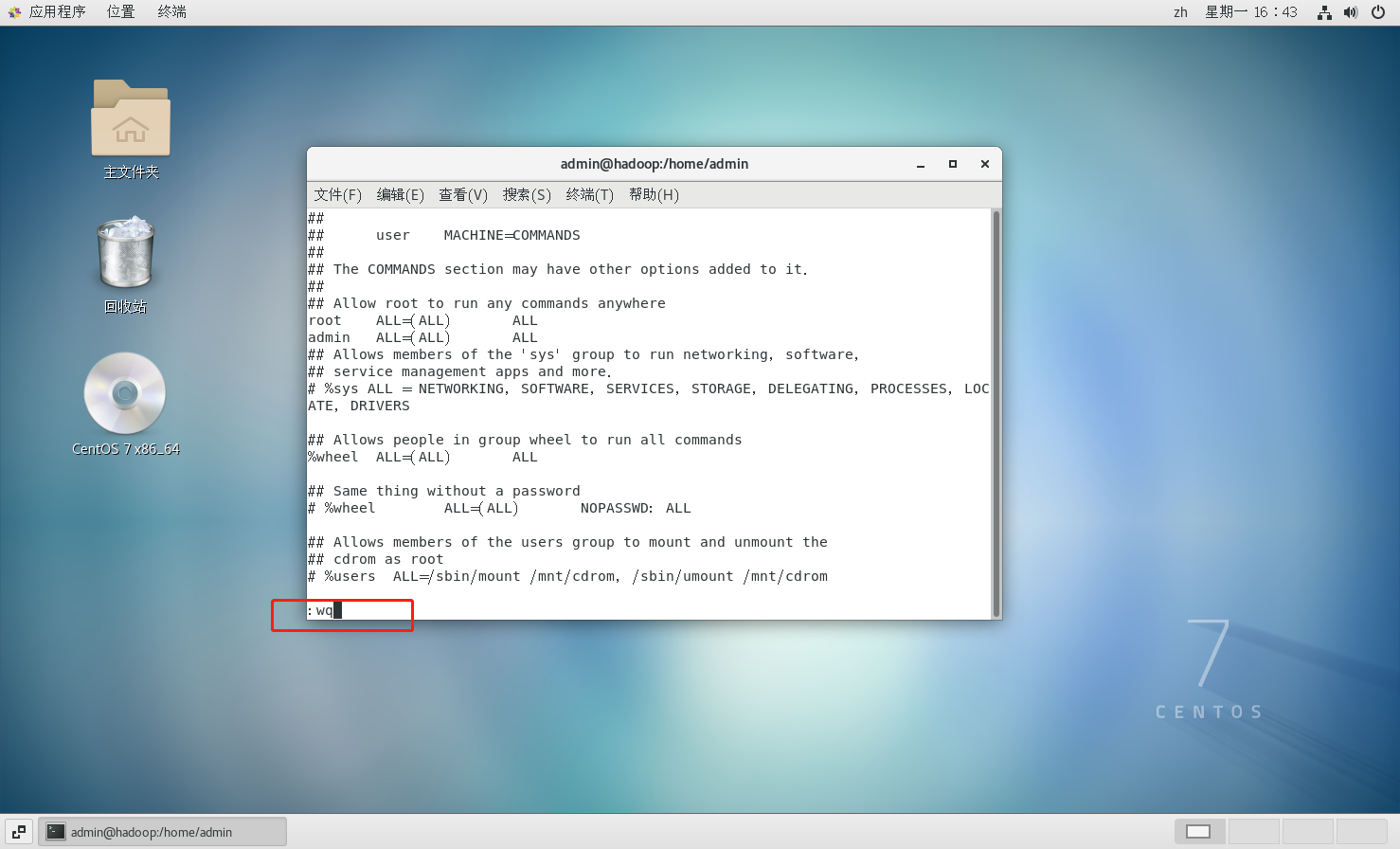The width and height of the screenshot is (1400, 849).
Task: Open the 文件(F) menu in the terminal
Action: coord(337,194)
